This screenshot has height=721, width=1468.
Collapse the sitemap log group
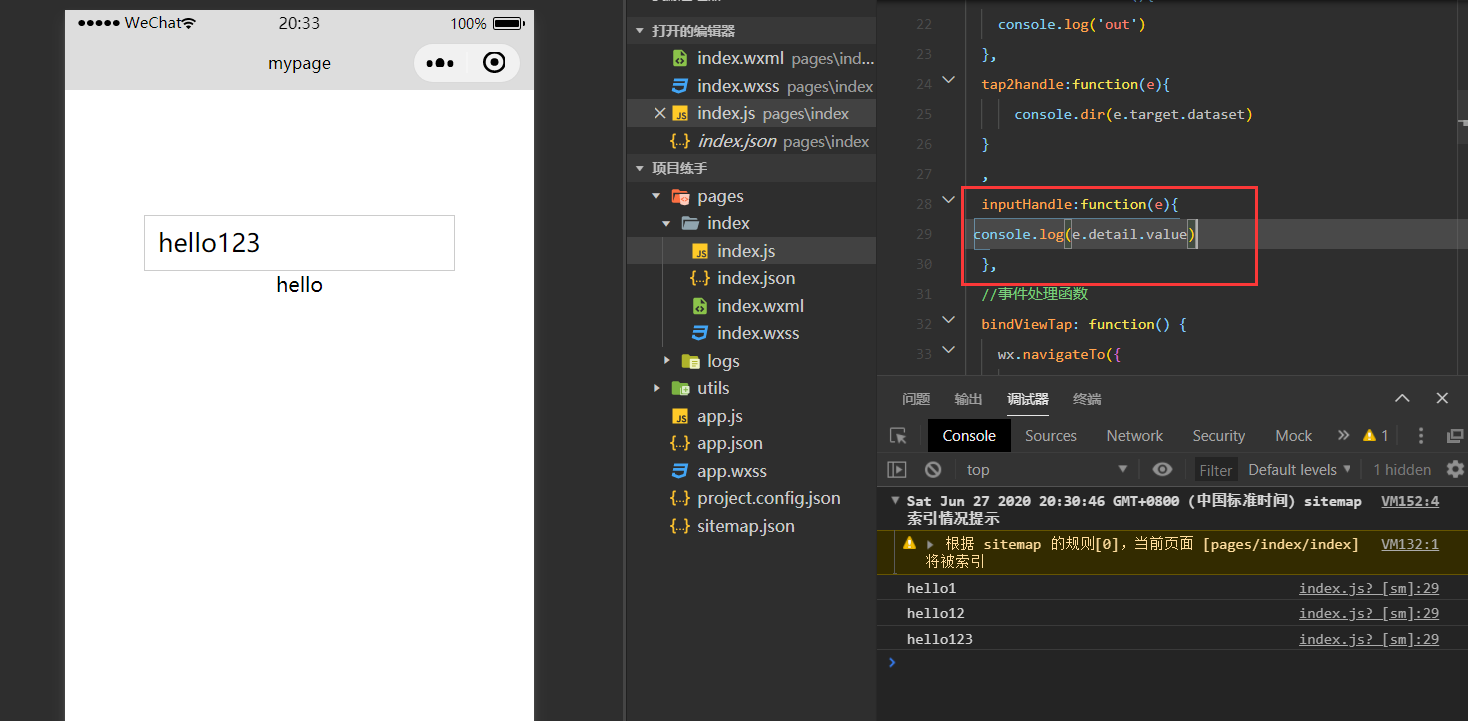[895, 501]
